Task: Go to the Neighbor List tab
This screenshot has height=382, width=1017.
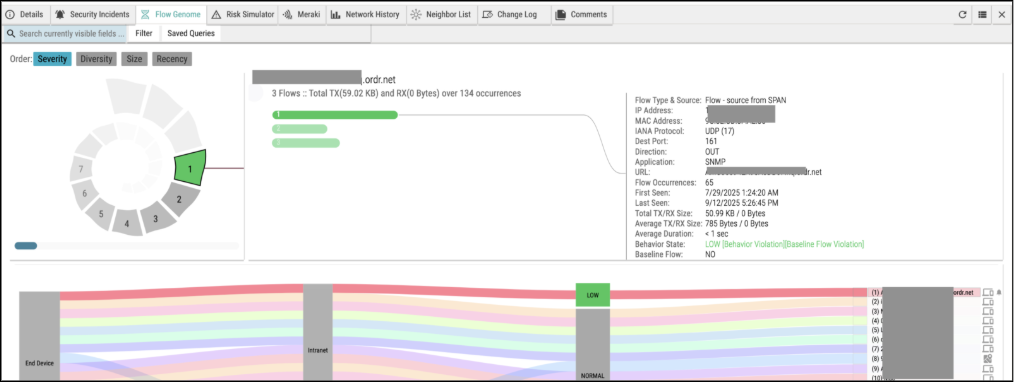Action: coord(441,14)
